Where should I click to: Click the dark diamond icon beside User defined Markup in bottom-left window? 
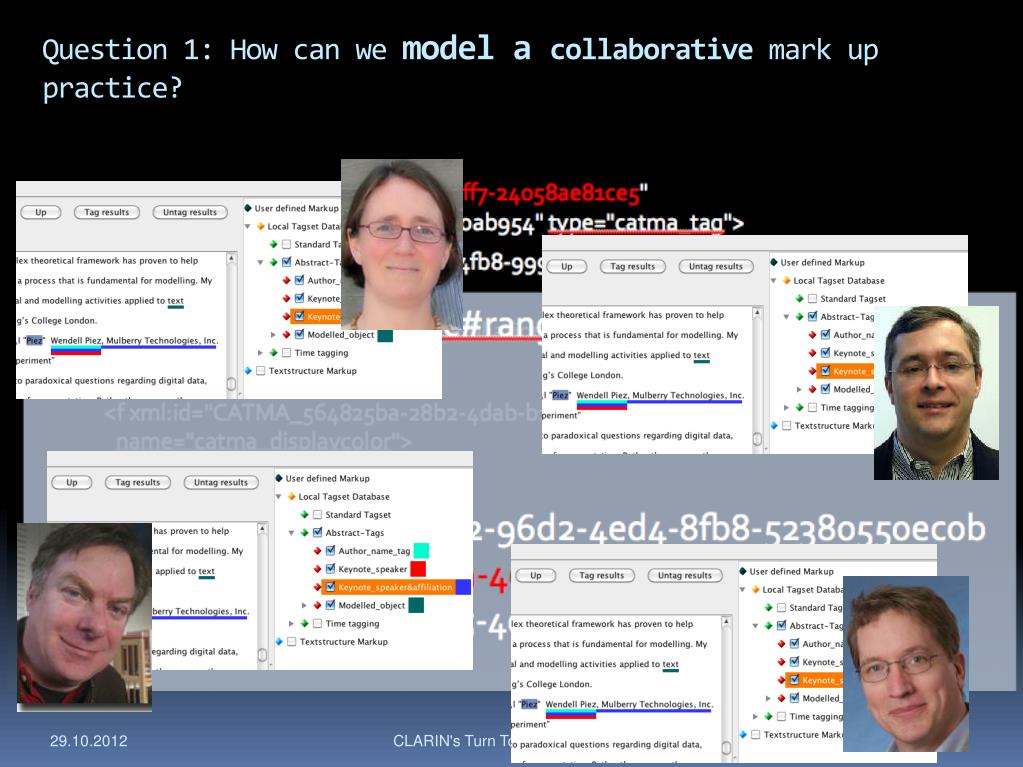coord(279,478)
